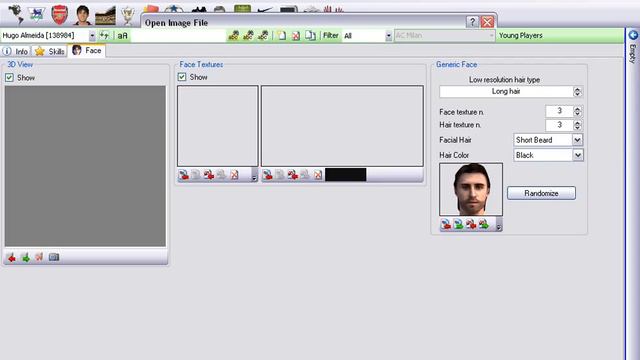The height and width of the screenshot is (360, 640).
Task: Click third red icon below face thumbnail
Action: [471, 224]
